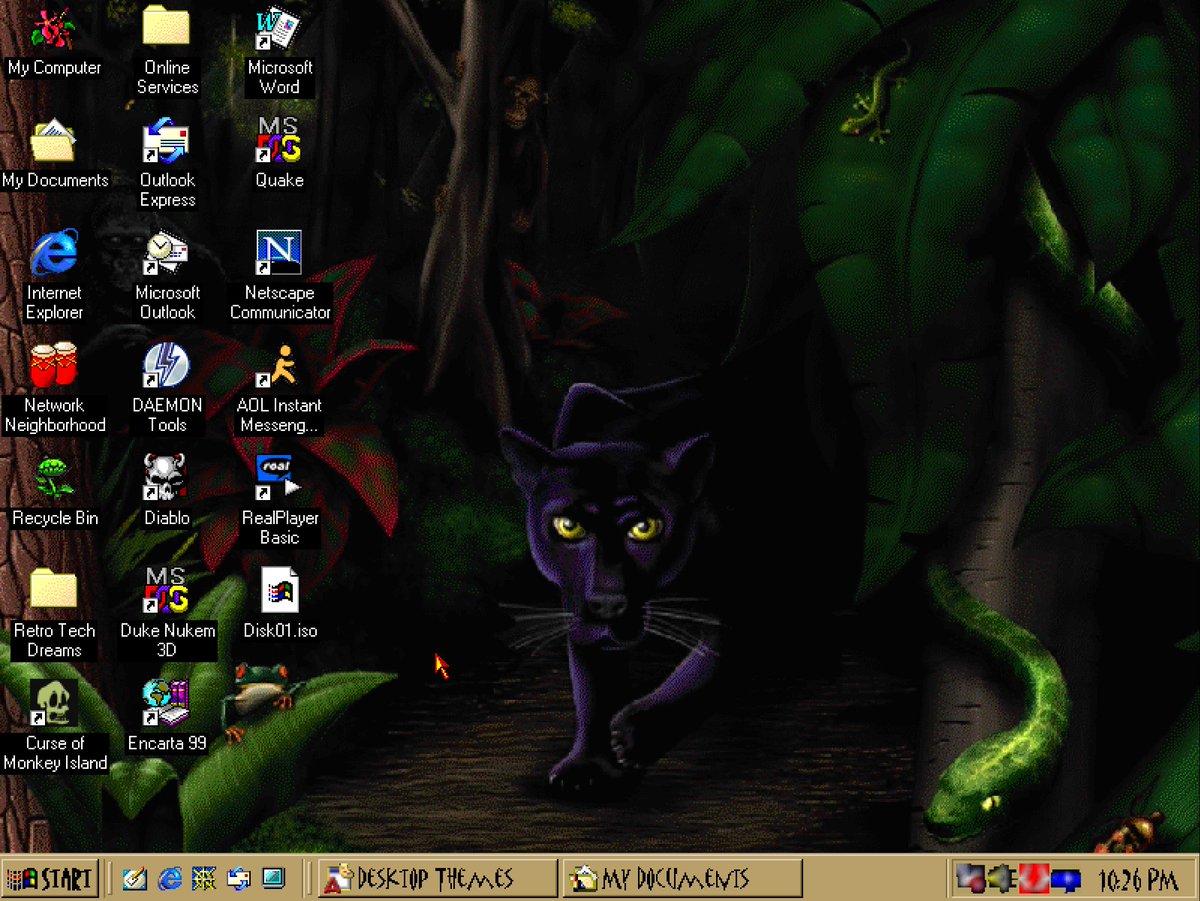The width and height of the screenshot is (1200, 901).
Task: Click the "Encarta 99" label text
Action: (x=167, y=743)
